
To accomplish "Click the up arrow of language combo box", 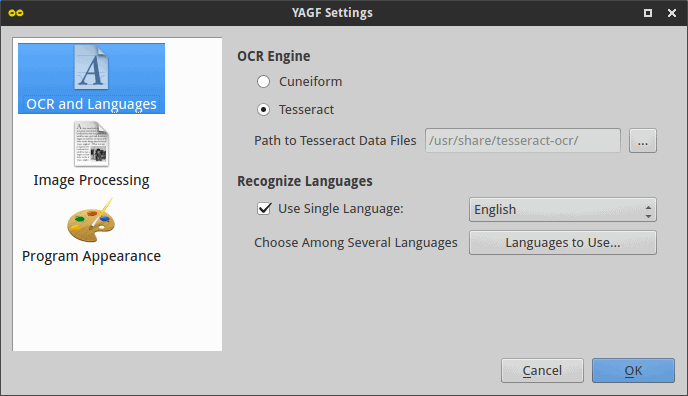I will [x=649, y=207].
